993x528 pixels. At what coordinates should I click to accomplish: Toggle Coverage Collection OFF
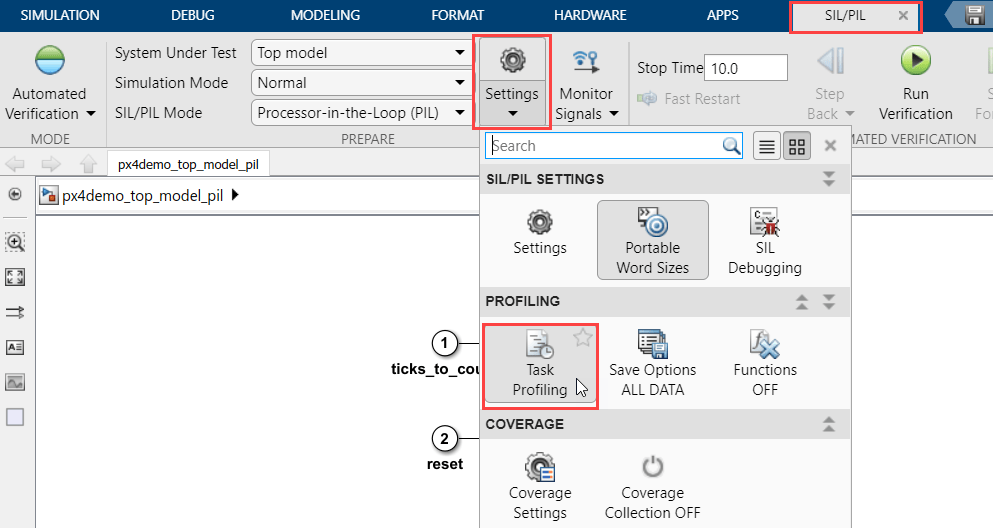pos(652,486)
